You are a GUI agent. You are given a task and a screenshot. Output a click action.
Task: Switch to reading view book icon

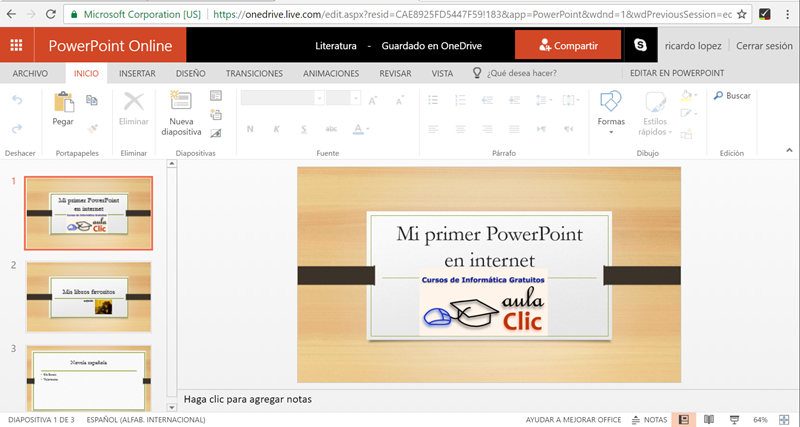pyautogui.click(x=709, y=419)
